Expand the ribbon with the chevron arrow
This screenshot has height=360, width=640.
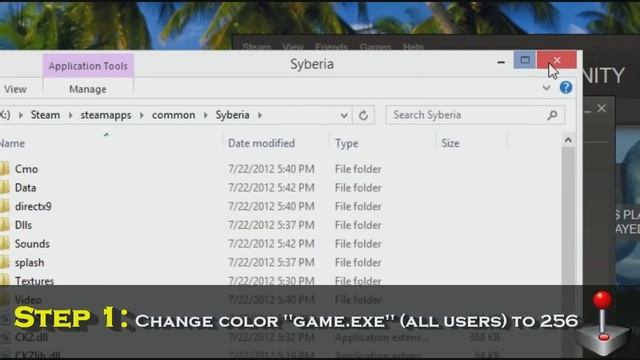coord(546,88)
